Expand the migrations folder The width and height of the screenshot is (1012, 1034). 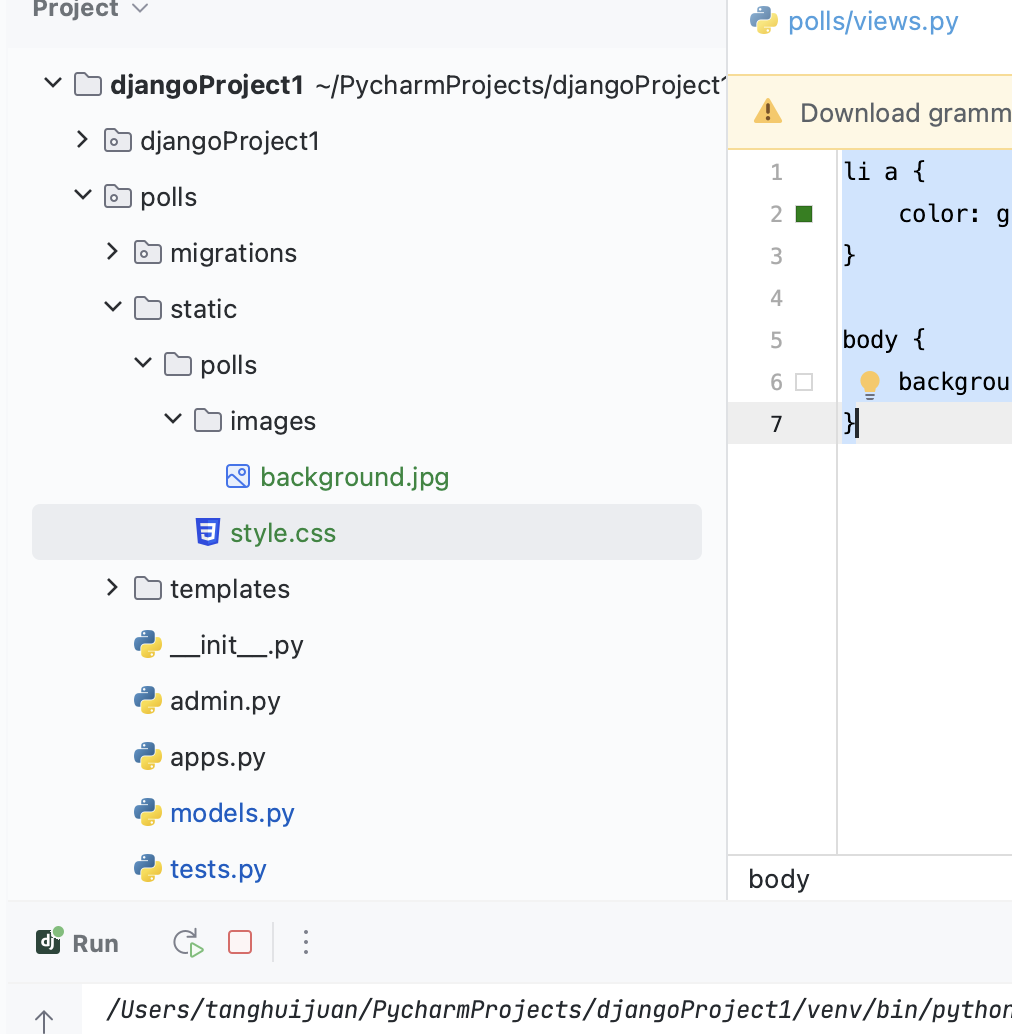point(112,252)
